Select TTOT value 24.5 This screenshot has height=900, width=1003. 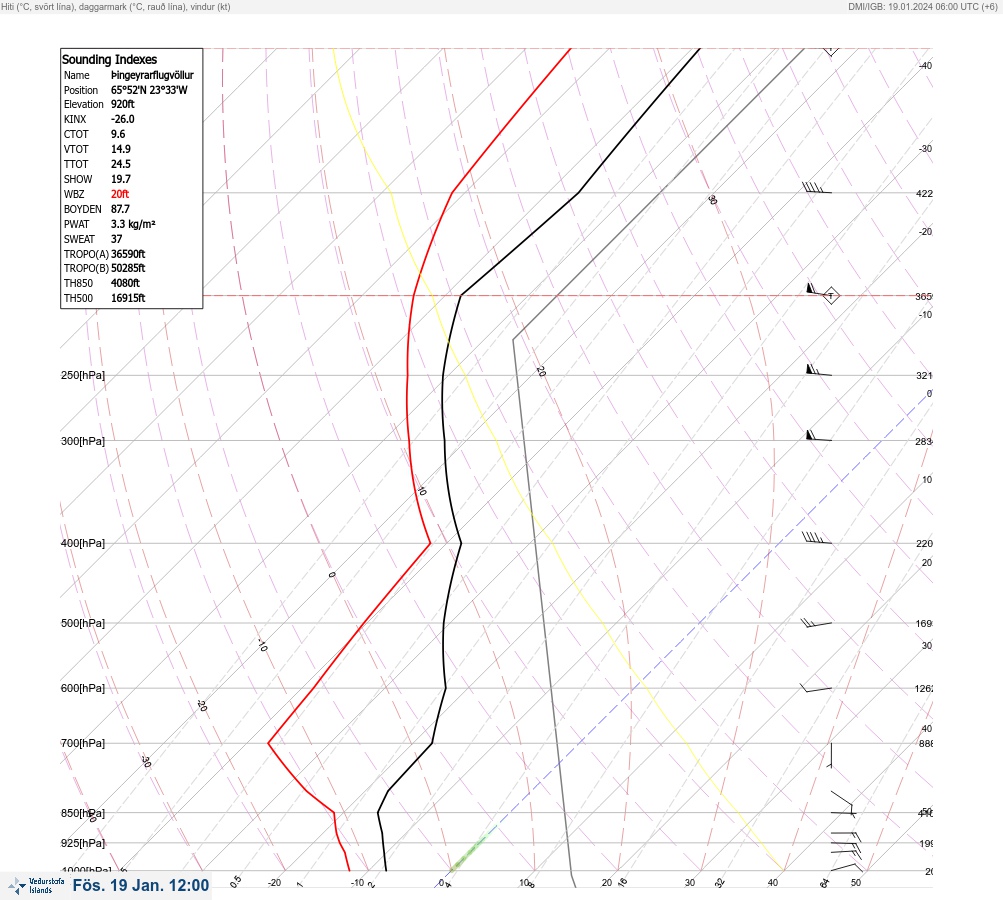pos(121,164)
